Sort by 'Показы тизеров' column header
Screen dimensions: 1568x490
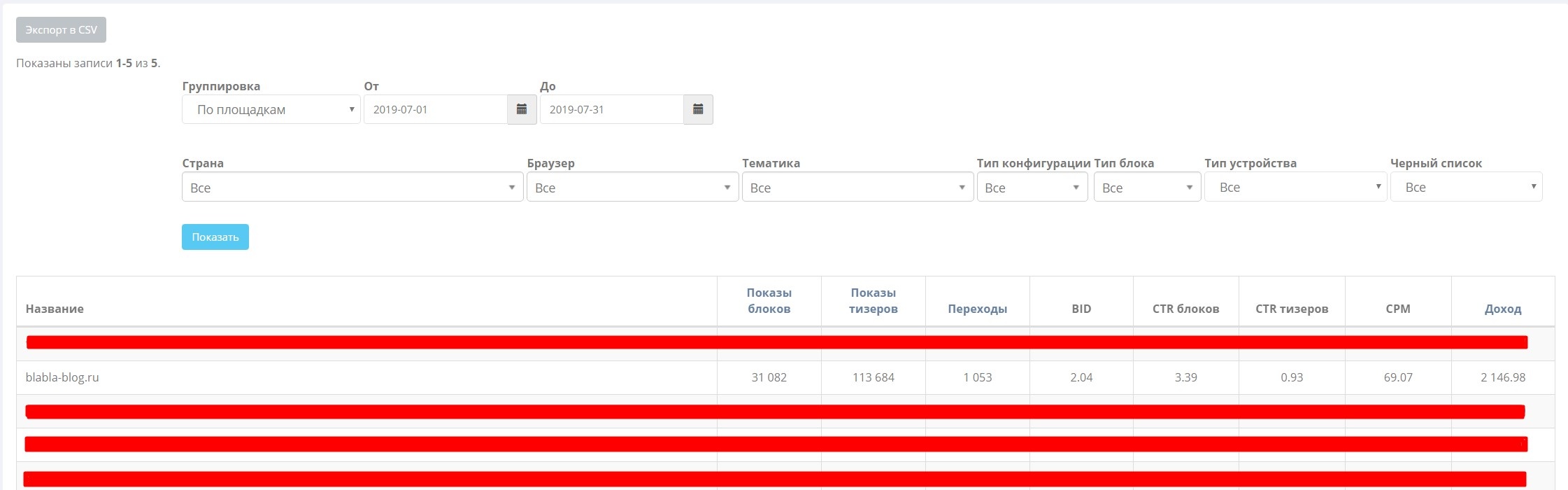[874, 300]
